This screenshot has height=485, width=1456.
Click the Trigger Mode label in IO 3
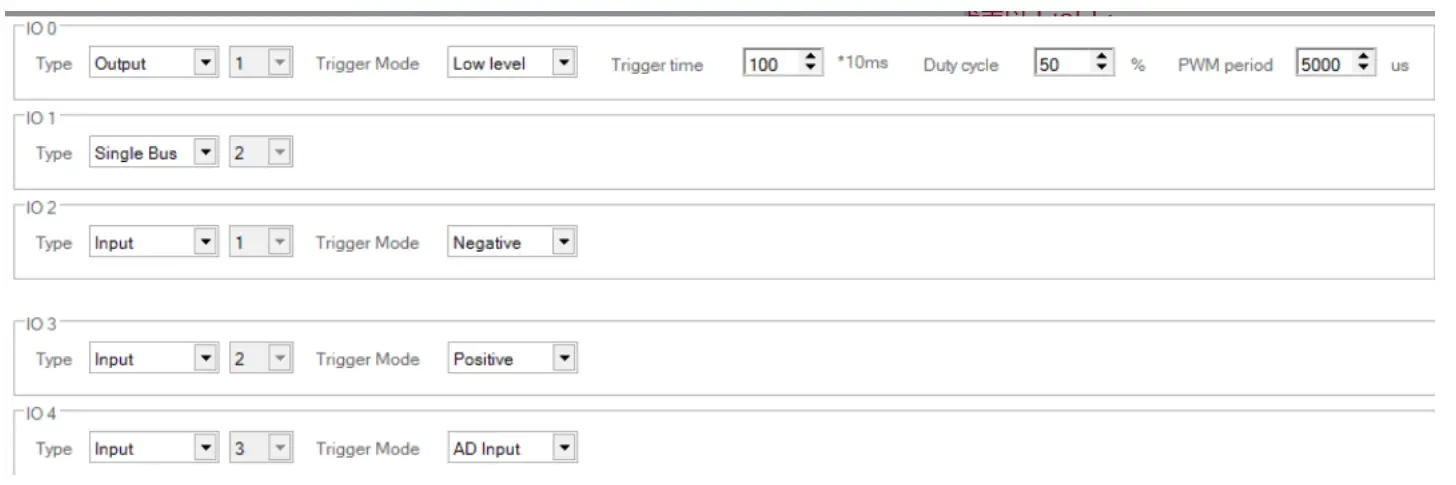tap(367, 359)
